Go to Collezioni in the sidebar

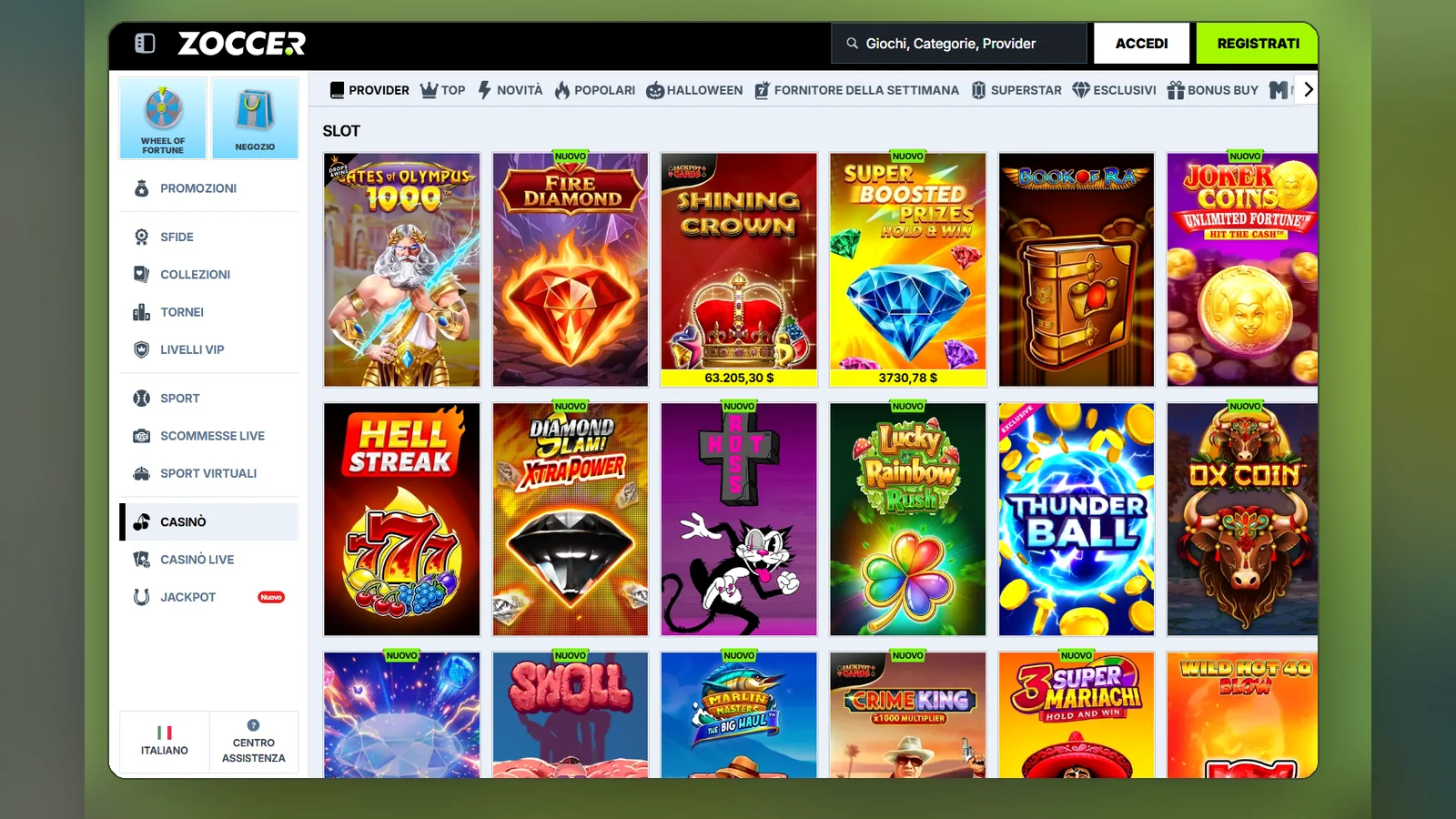[x=209, y=274]
